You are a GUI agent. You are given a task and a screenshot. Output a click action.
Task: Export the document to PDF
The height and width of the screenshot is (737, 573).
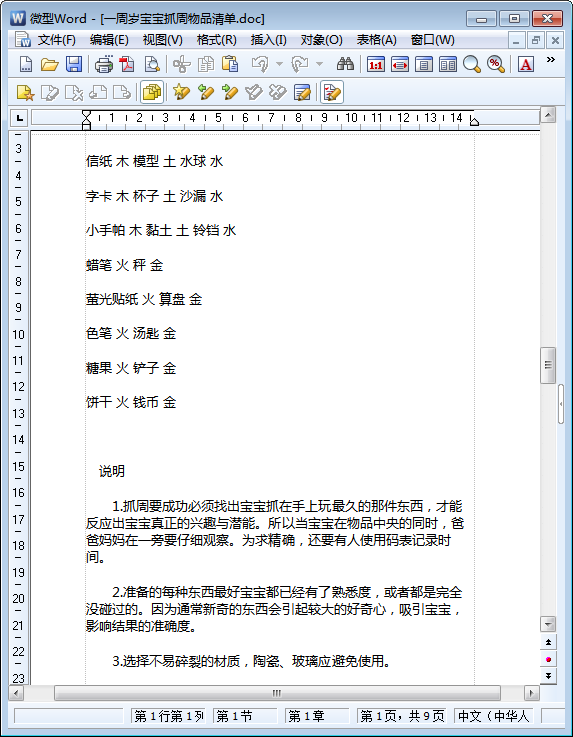point(127,64)
